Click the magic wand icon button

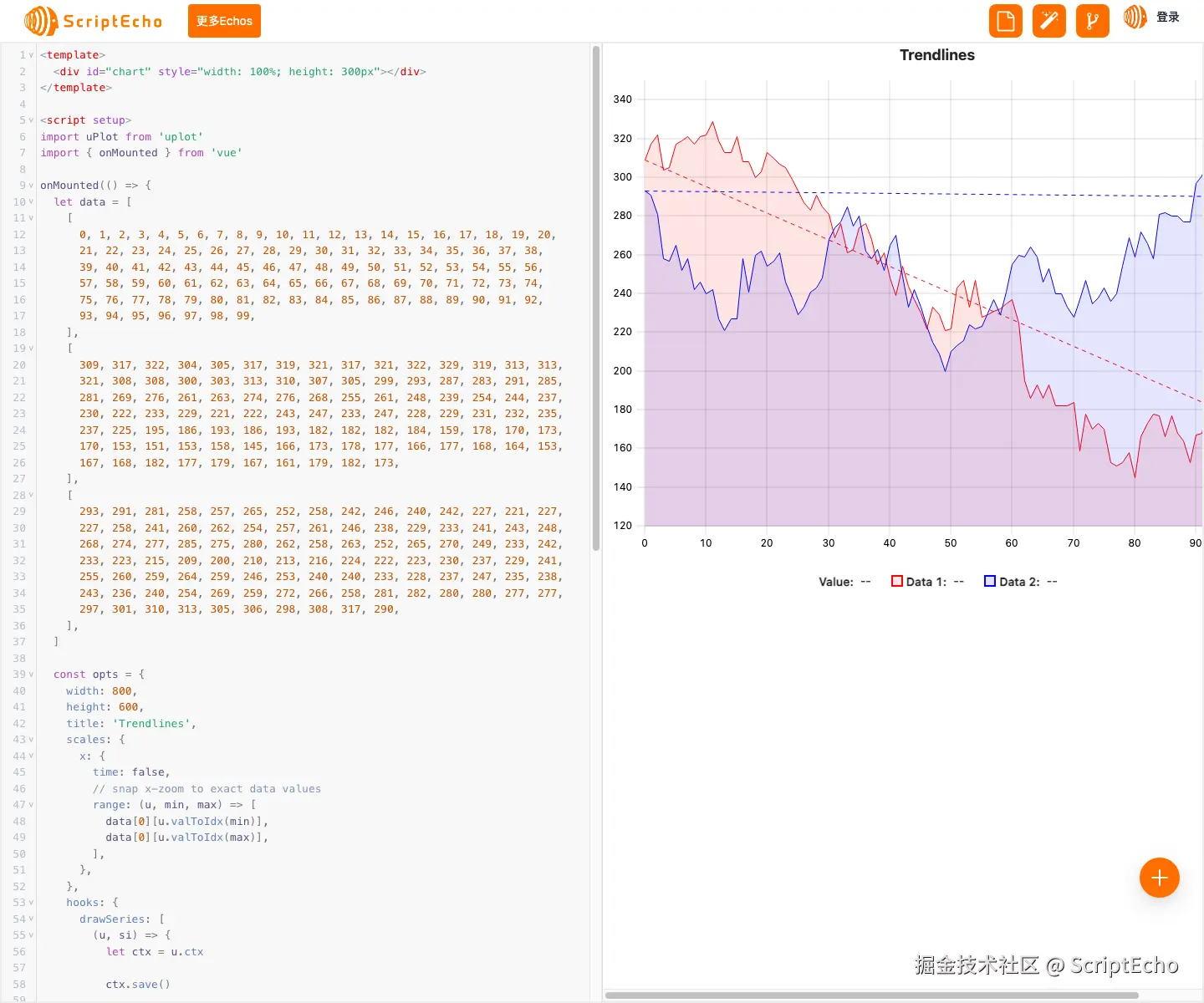(x=1049, y=21)
